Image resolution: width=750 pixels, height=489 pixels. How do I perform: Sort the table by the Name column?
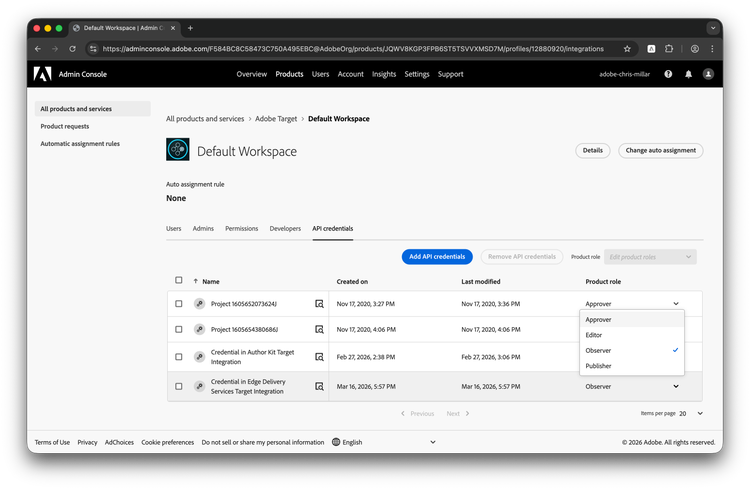click(211, 282)
